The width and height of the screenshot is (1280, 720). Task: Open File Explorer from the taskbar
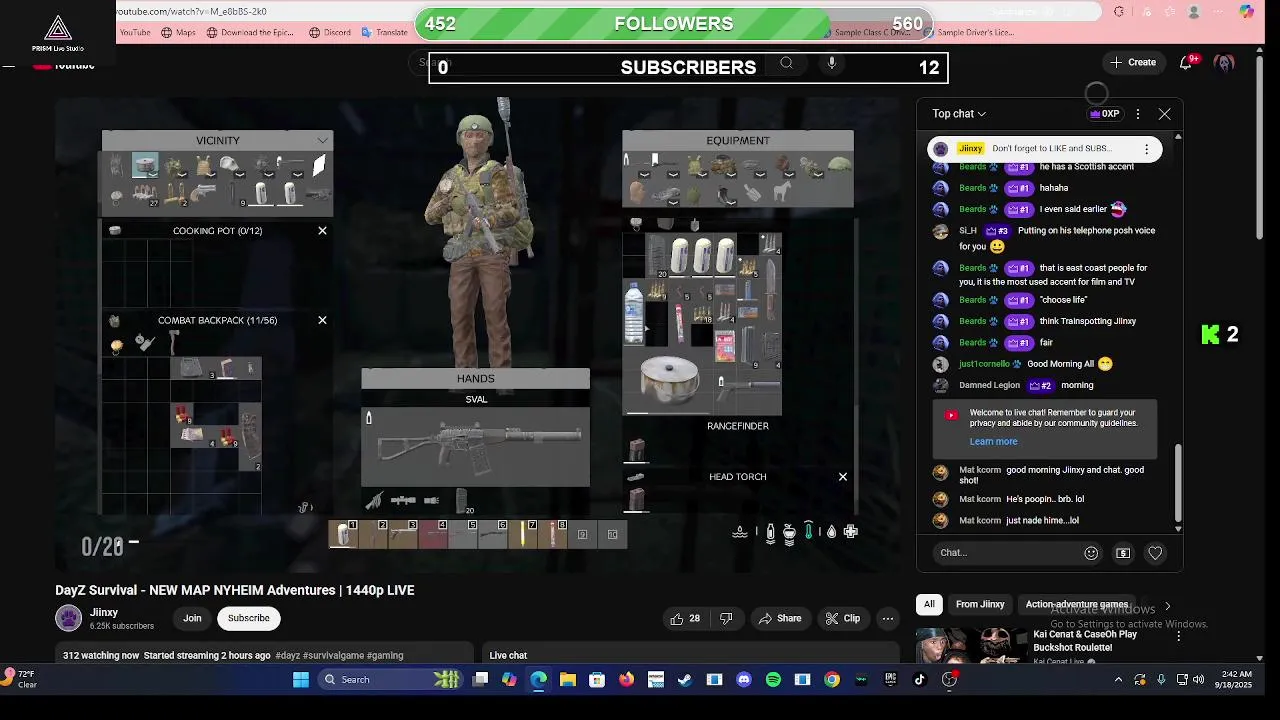[567, 680]
